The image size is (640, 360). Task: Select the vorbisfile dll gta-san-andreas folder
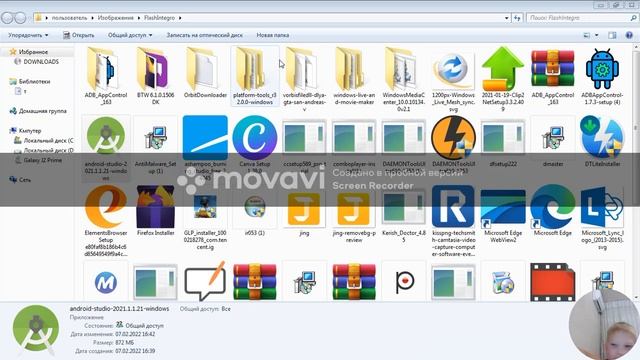304,79
